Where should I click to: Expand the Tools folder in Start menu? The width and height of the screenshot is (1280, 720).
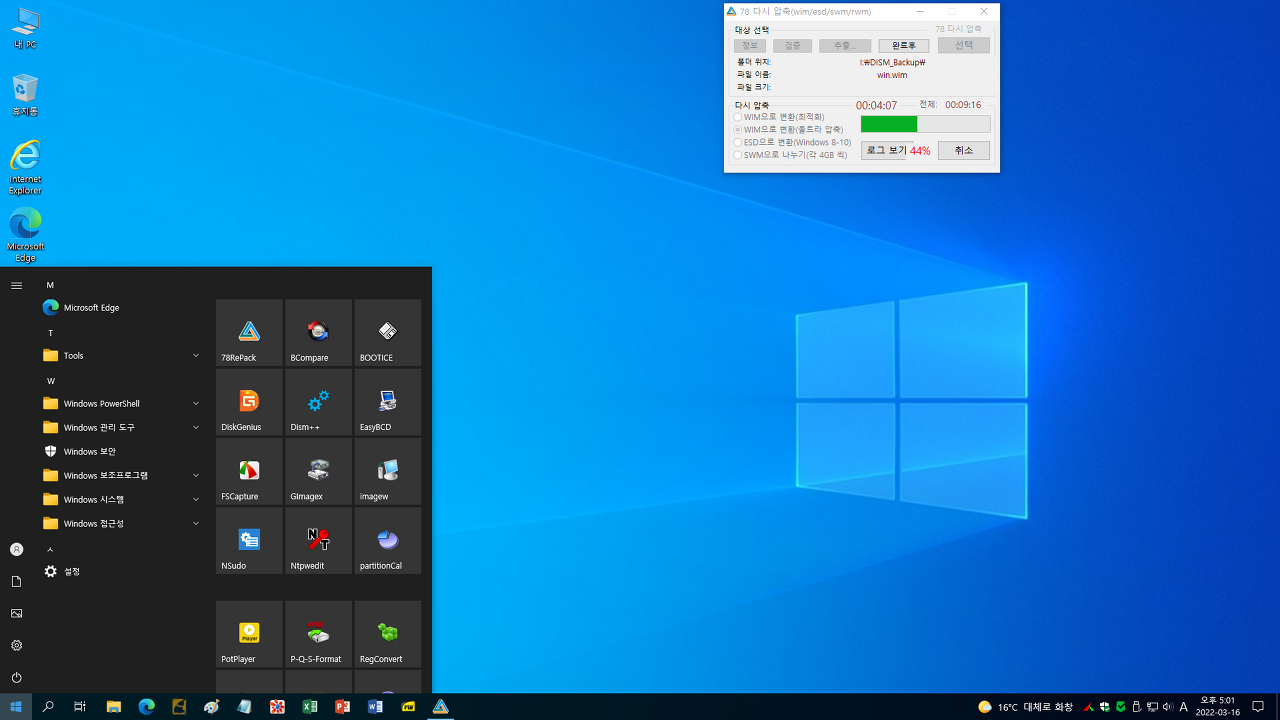coord(122,355)
